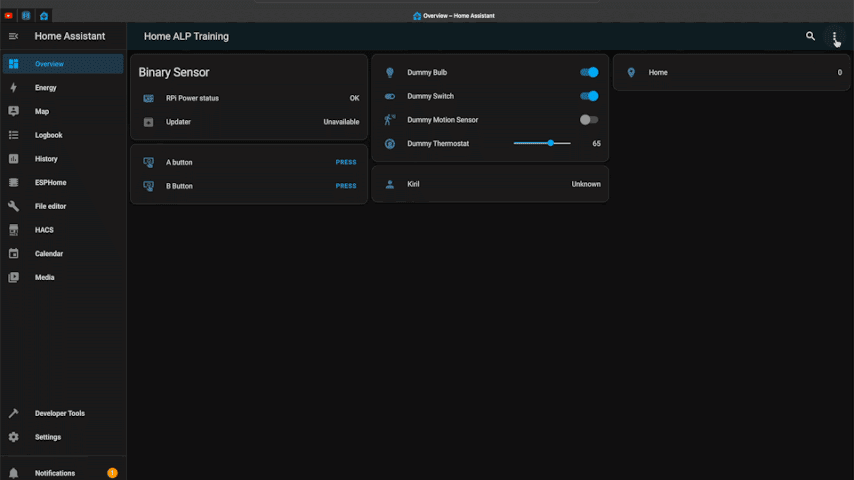The image size is (854, 480).
Task: Open the RPi Power status 'OK' value
Action: coord(355,99)
